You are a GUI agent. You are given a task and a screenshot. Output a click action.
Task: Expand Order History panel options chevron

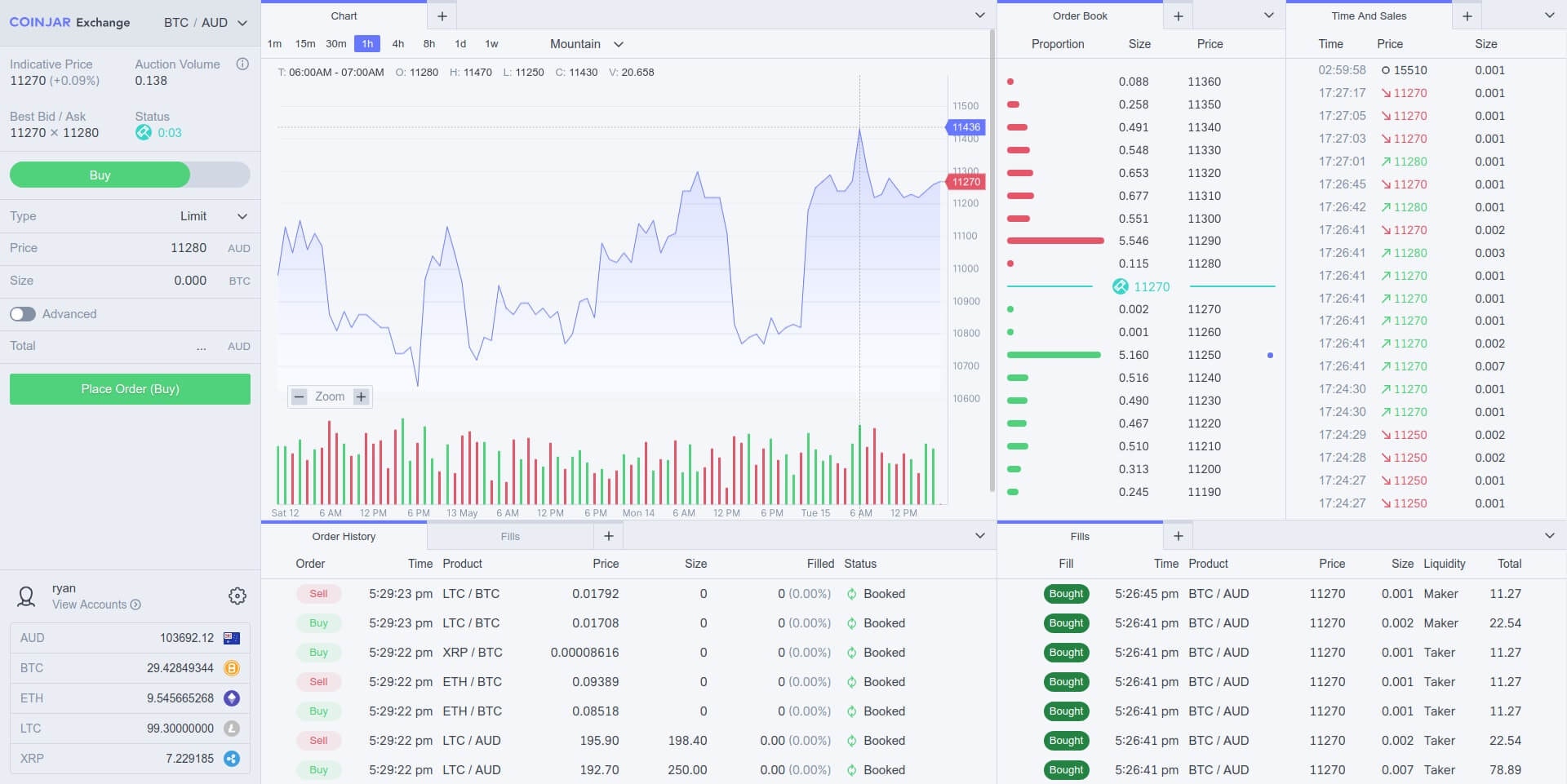click(x=979, y=536)
